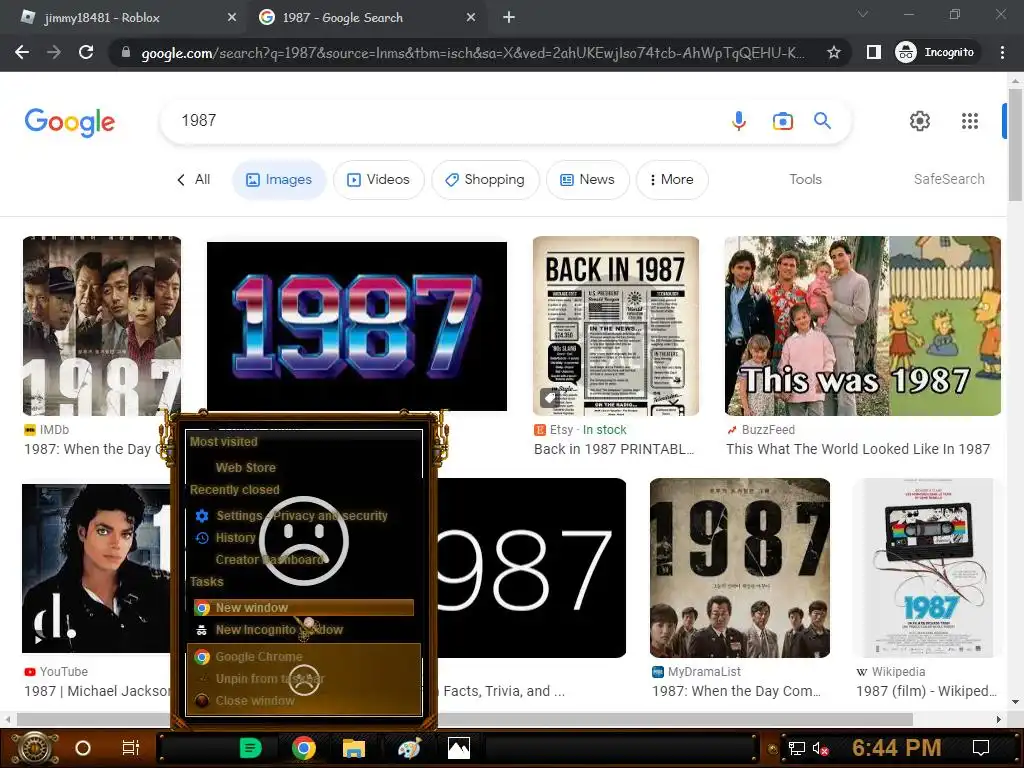
Task: Bookmark this page with the star icon
Action: pos(833,52)
